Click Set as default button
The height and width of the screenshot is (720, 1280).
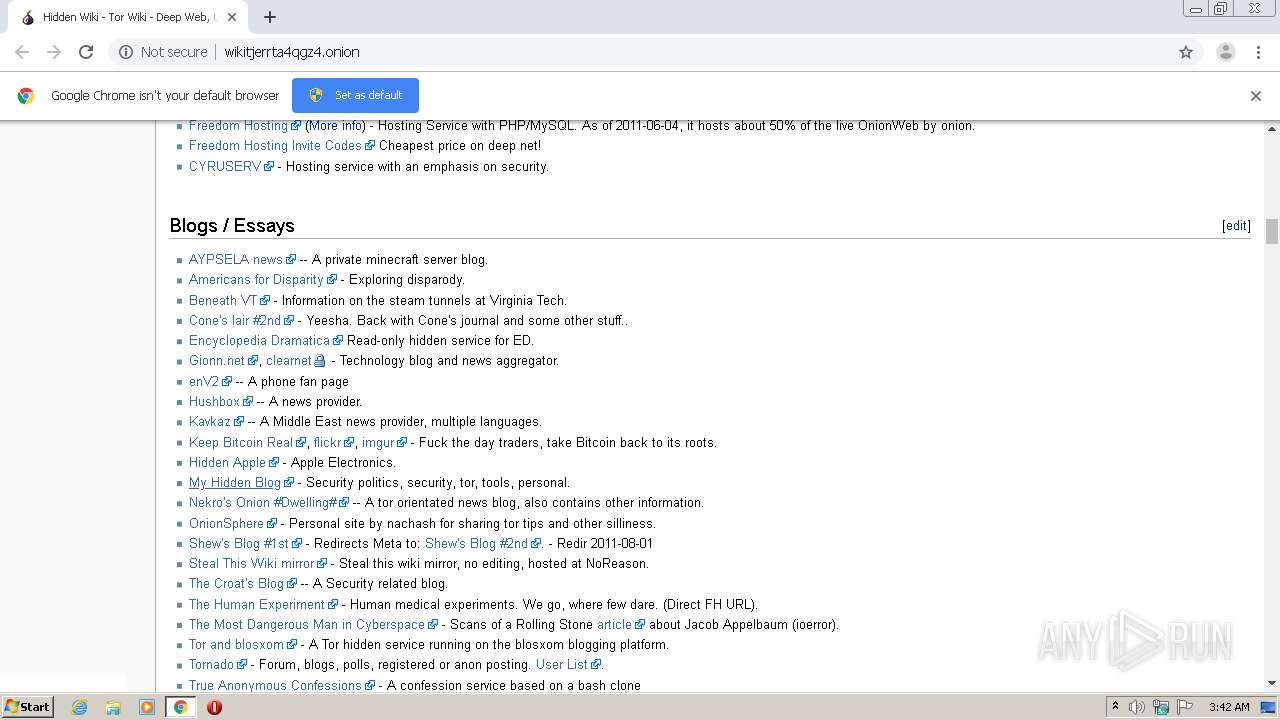tap(355, 95)
